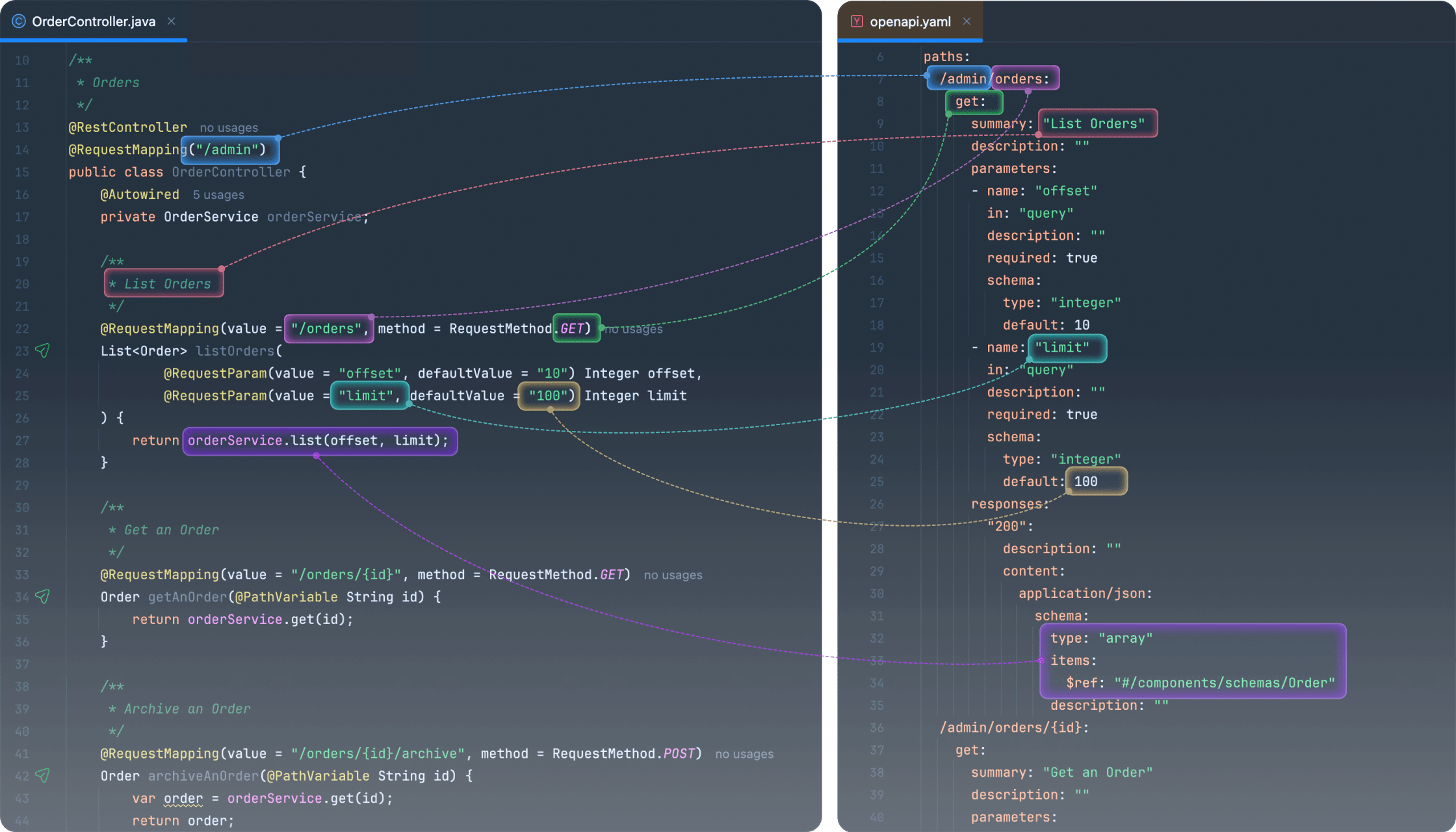
Task: Click the paths: key on line 6
Action: click(x=946, y=57)
